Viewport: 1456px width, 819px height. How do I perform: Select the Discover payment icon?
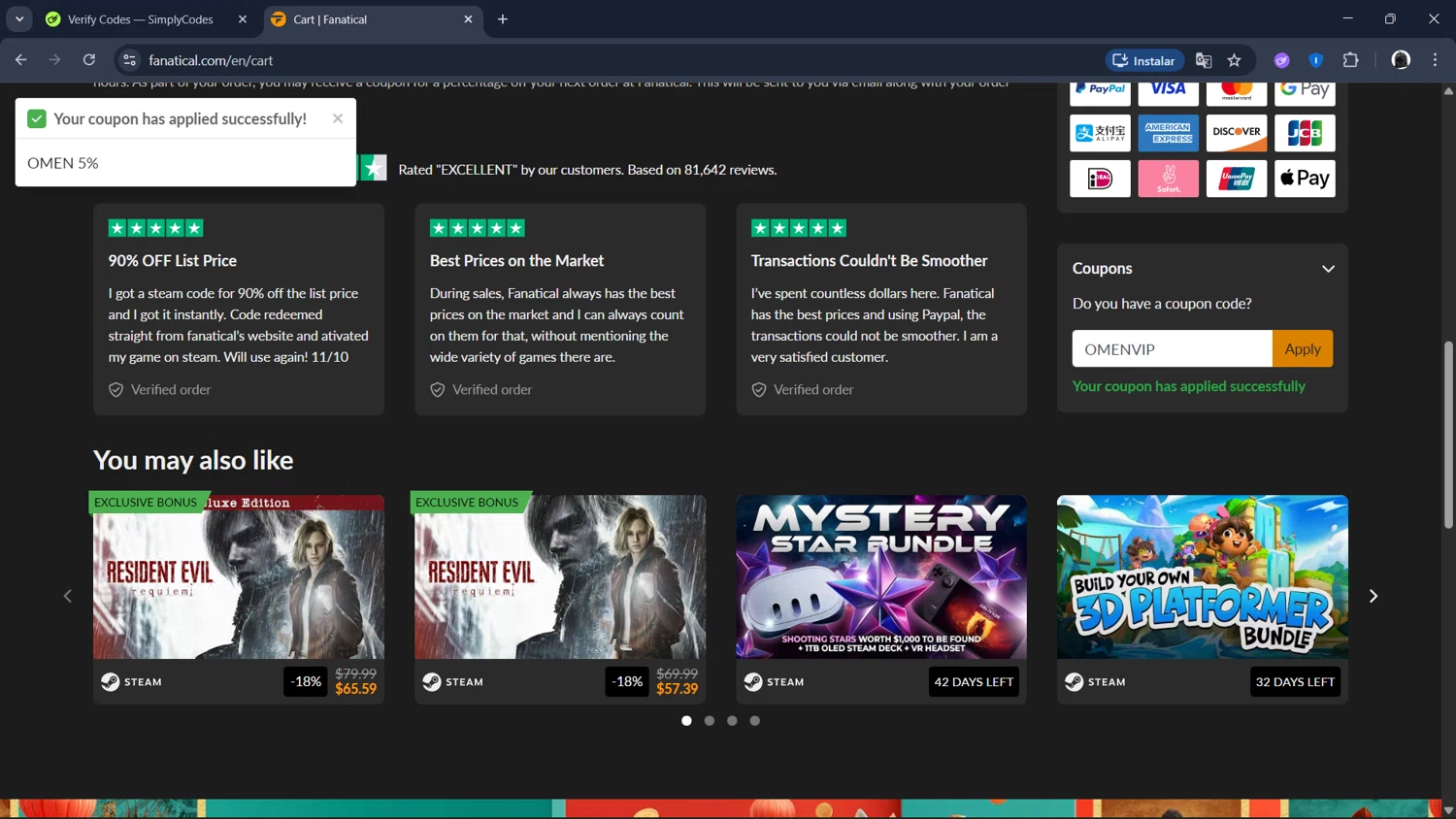coord(1237,133)
